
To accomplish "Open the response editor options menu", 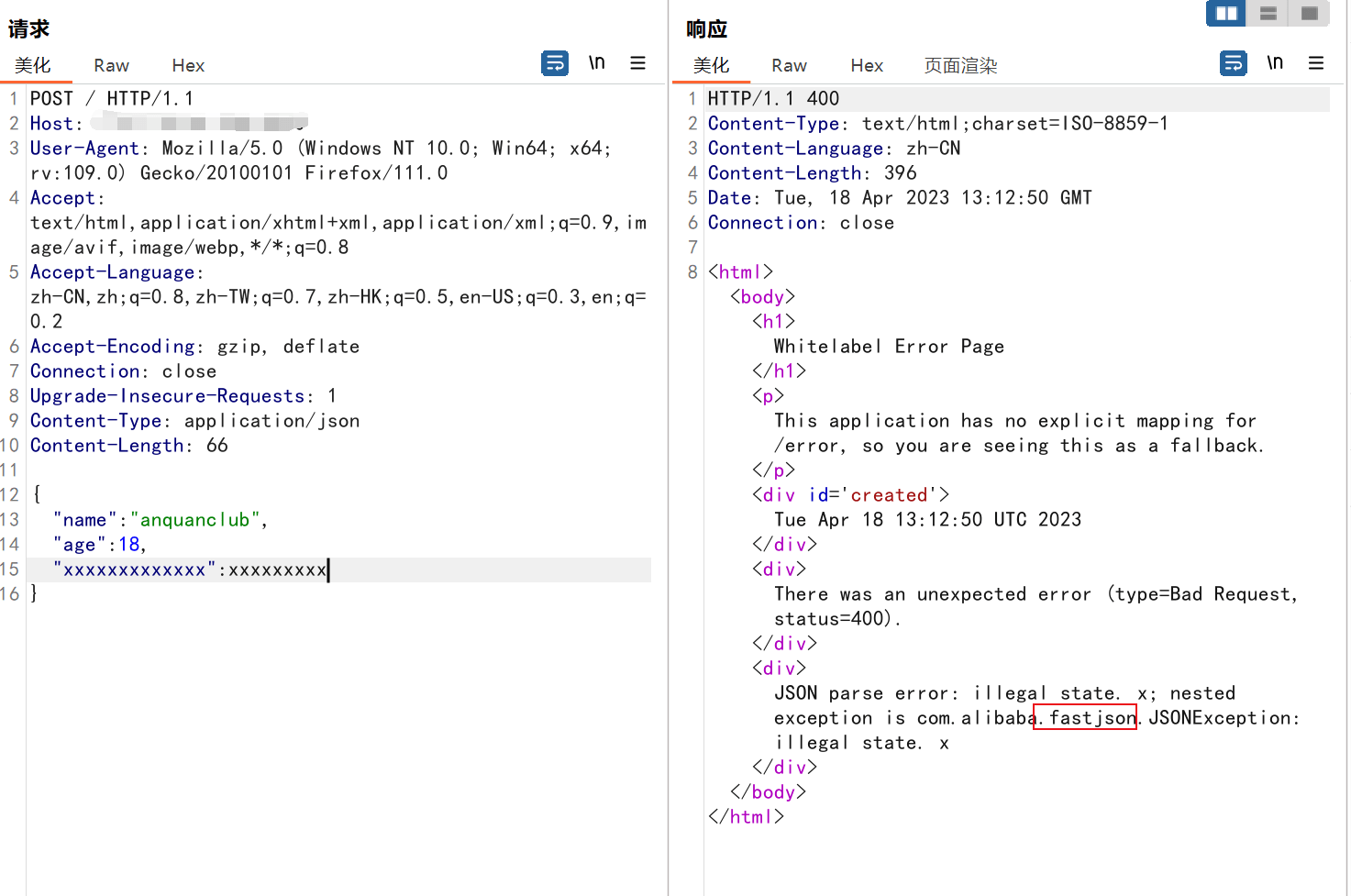I will pos(1316,62).
